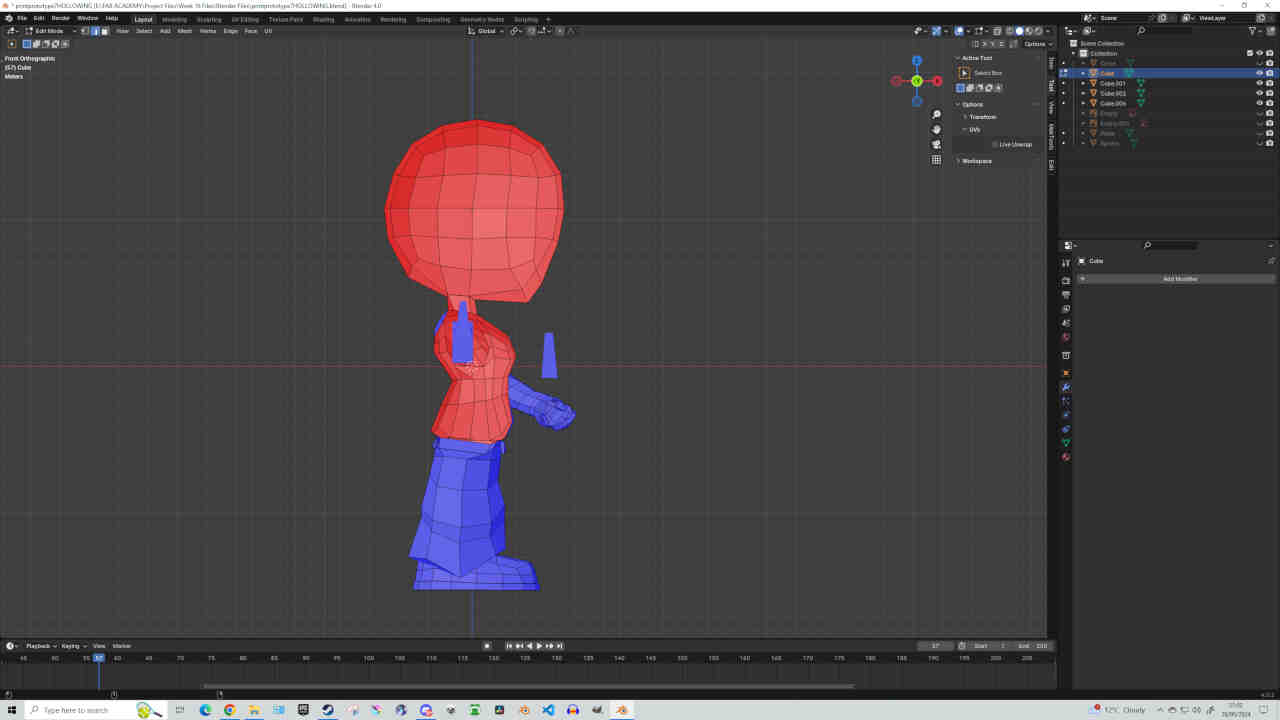Image resolution: width=1280 pixels, height=720 pixels.
Task: Click the Add Modifier button
Action: click(x=1180, y=279)
